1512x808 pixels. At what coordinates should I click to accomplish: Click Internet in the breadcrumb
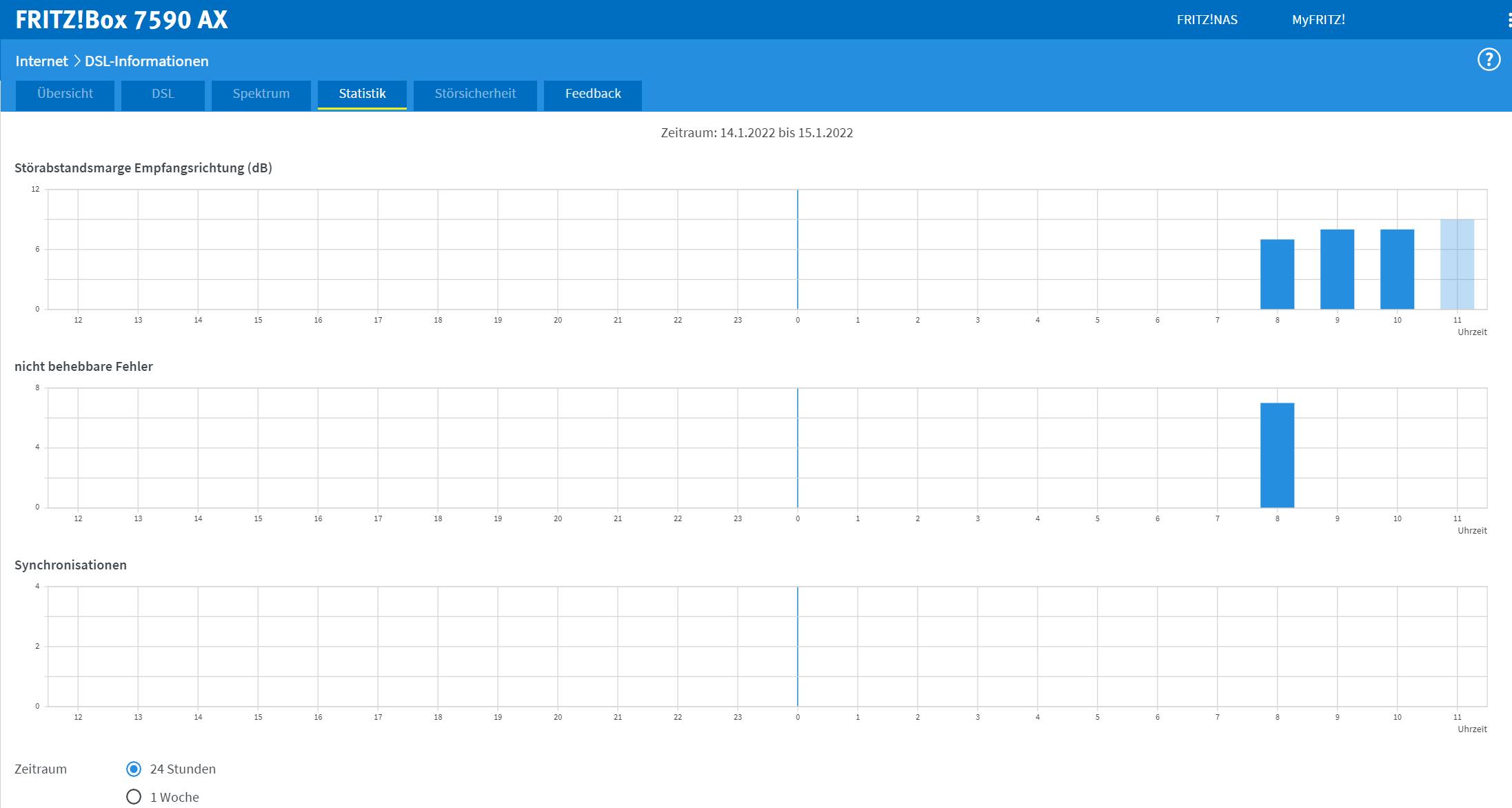(41, 61)
